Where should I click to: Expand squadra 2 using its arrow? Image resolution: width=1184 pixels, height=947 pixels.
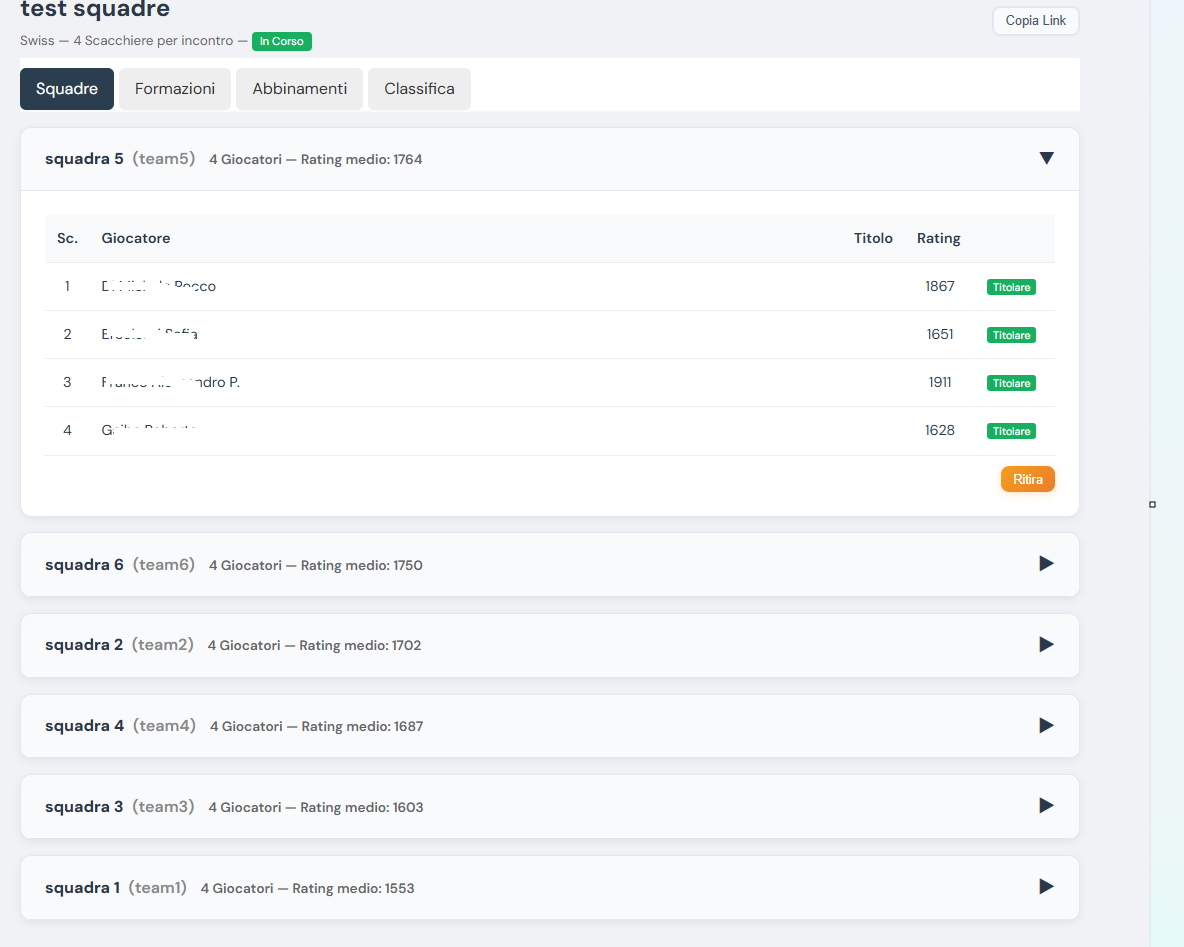tap(1046, 645)
